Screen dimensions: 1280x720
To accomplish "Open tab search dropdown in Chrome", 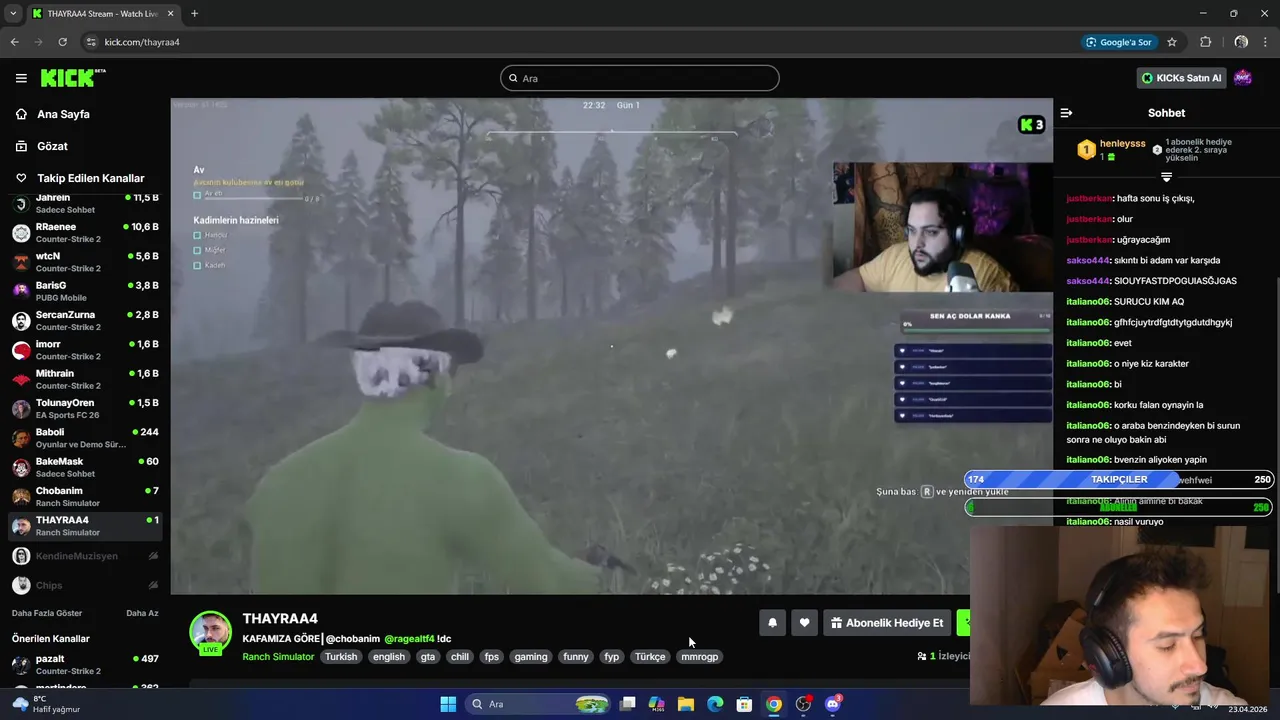I will [x=13, y=13].
